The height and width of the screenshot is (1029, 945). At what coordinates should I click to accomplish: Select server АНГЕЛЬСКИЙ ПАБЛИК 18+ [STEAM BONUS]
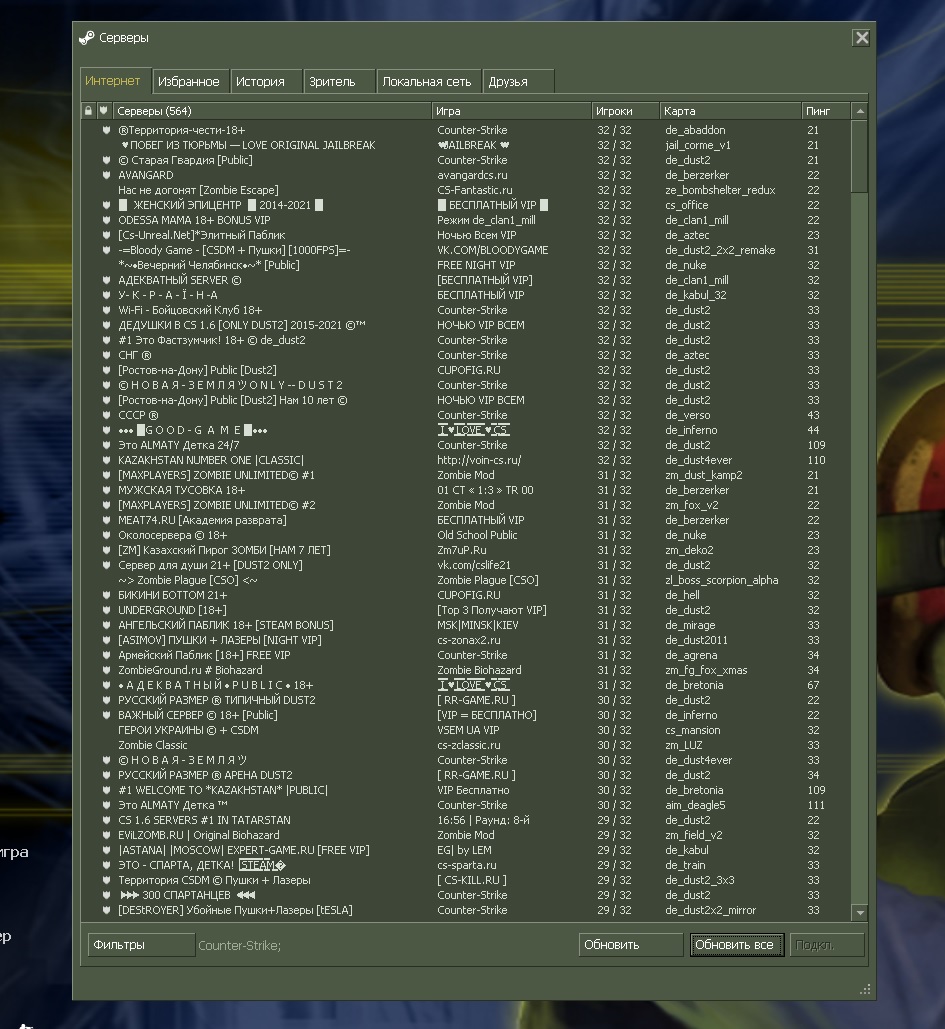click(466, 625)
